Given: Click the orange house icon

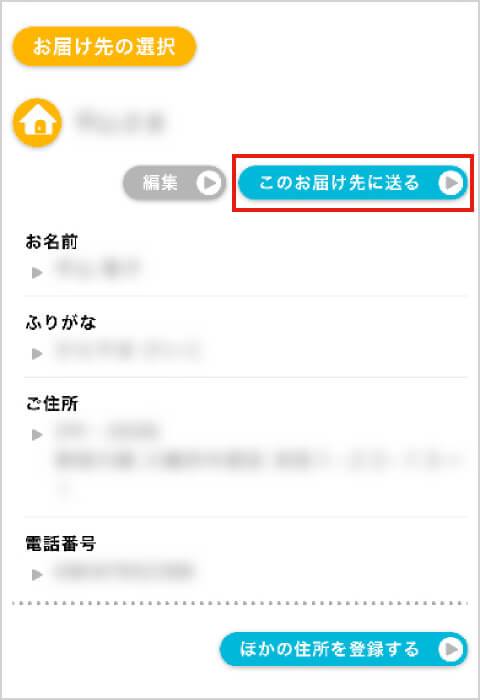Looking at the screenshot, I should (38, 122).
